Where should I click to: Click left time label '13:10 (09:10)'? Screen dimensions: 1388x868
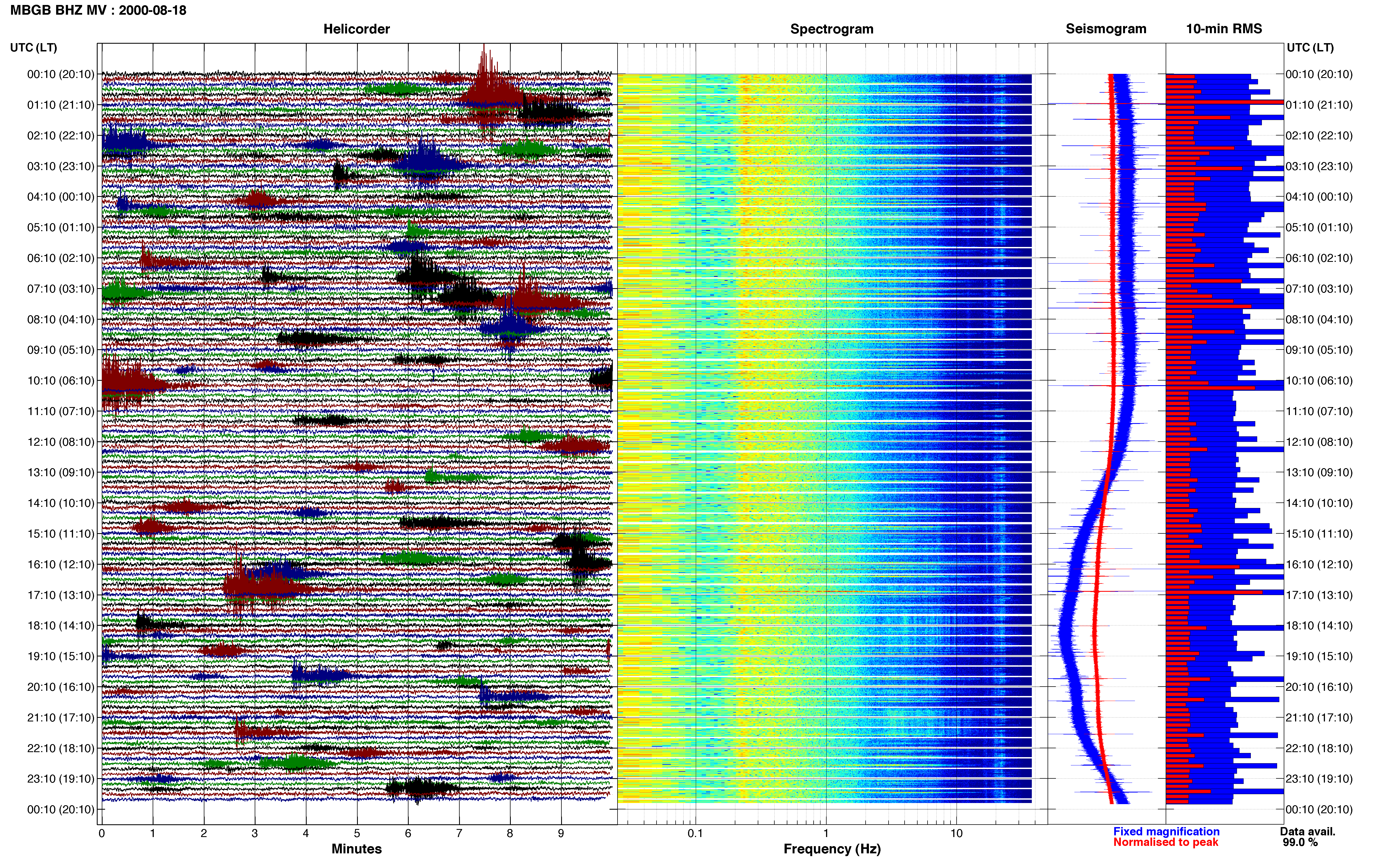[x=61, y=473]
